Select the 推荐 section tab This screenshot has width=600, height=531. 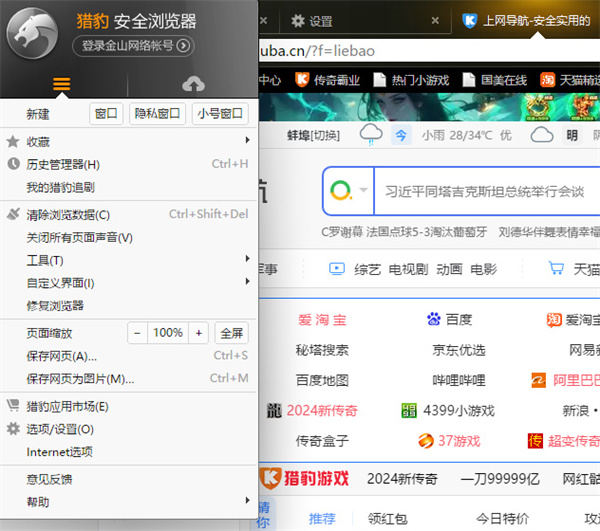tap(322, 518)
